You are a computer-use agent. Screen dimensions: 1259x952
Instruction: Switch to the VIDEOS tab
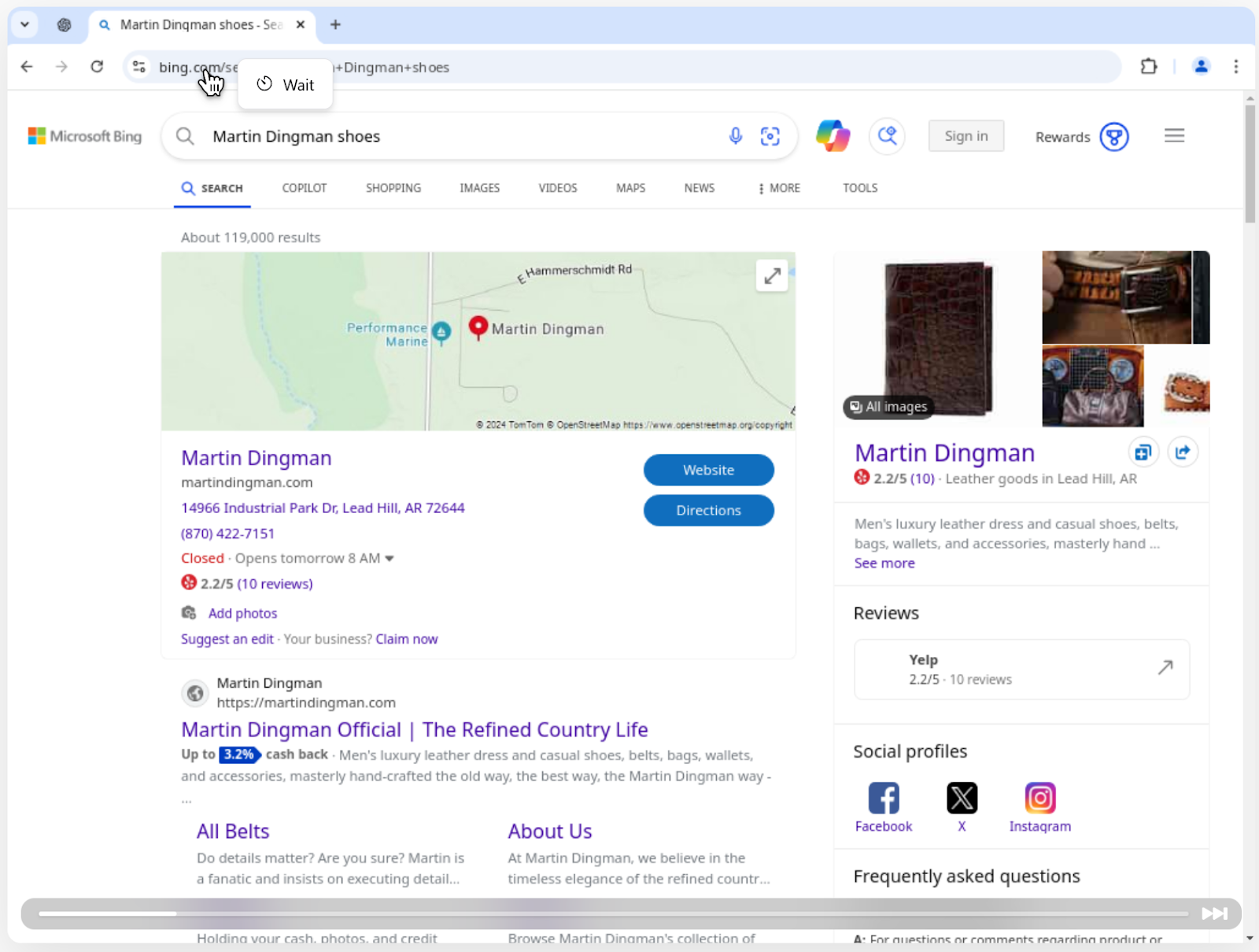pyautogui.click(x=558, y=188)
